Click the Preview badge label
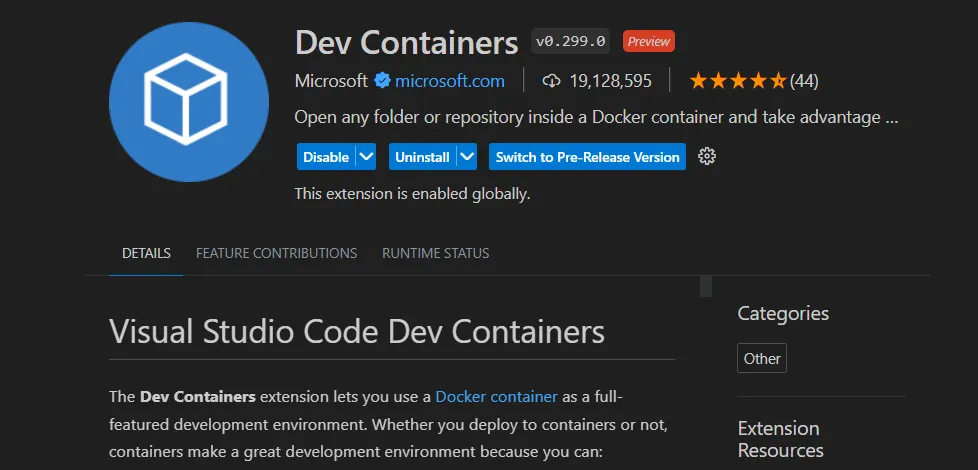The image size is (978, 470). (x=648, y=42)
